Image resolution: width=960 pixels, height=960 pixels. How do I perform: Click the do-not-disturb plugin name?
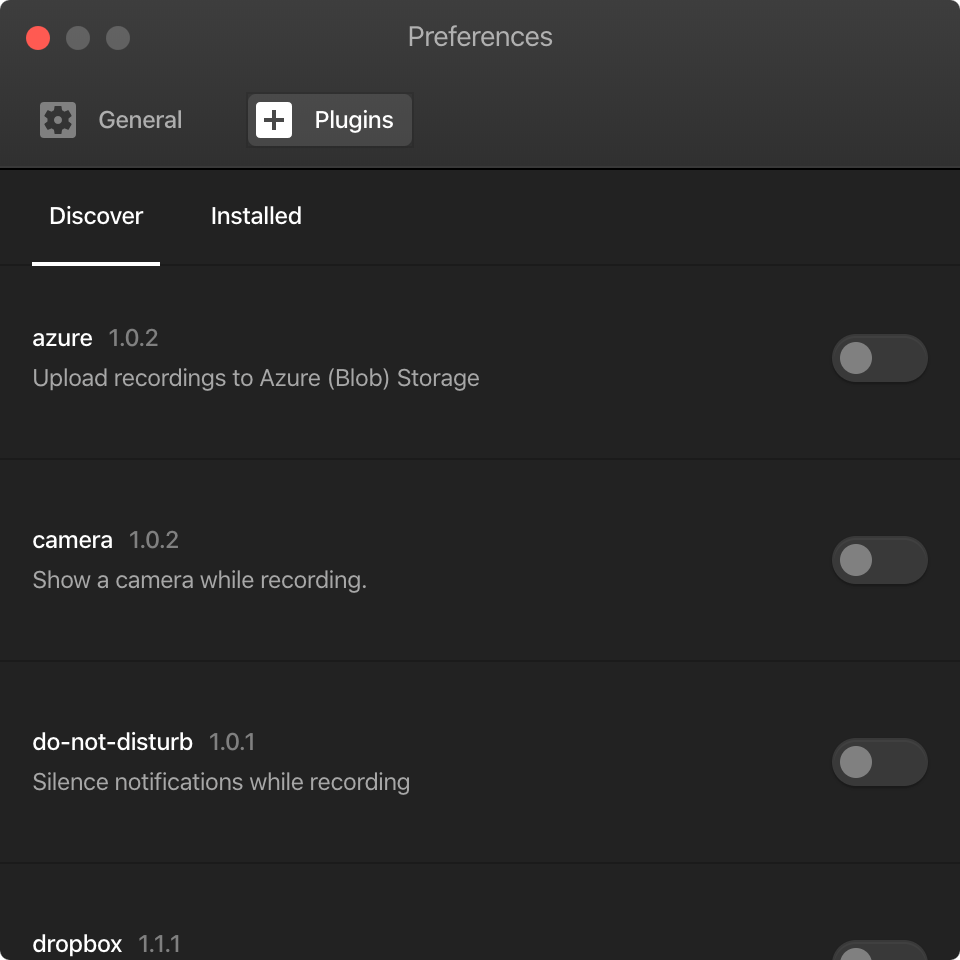113,742
